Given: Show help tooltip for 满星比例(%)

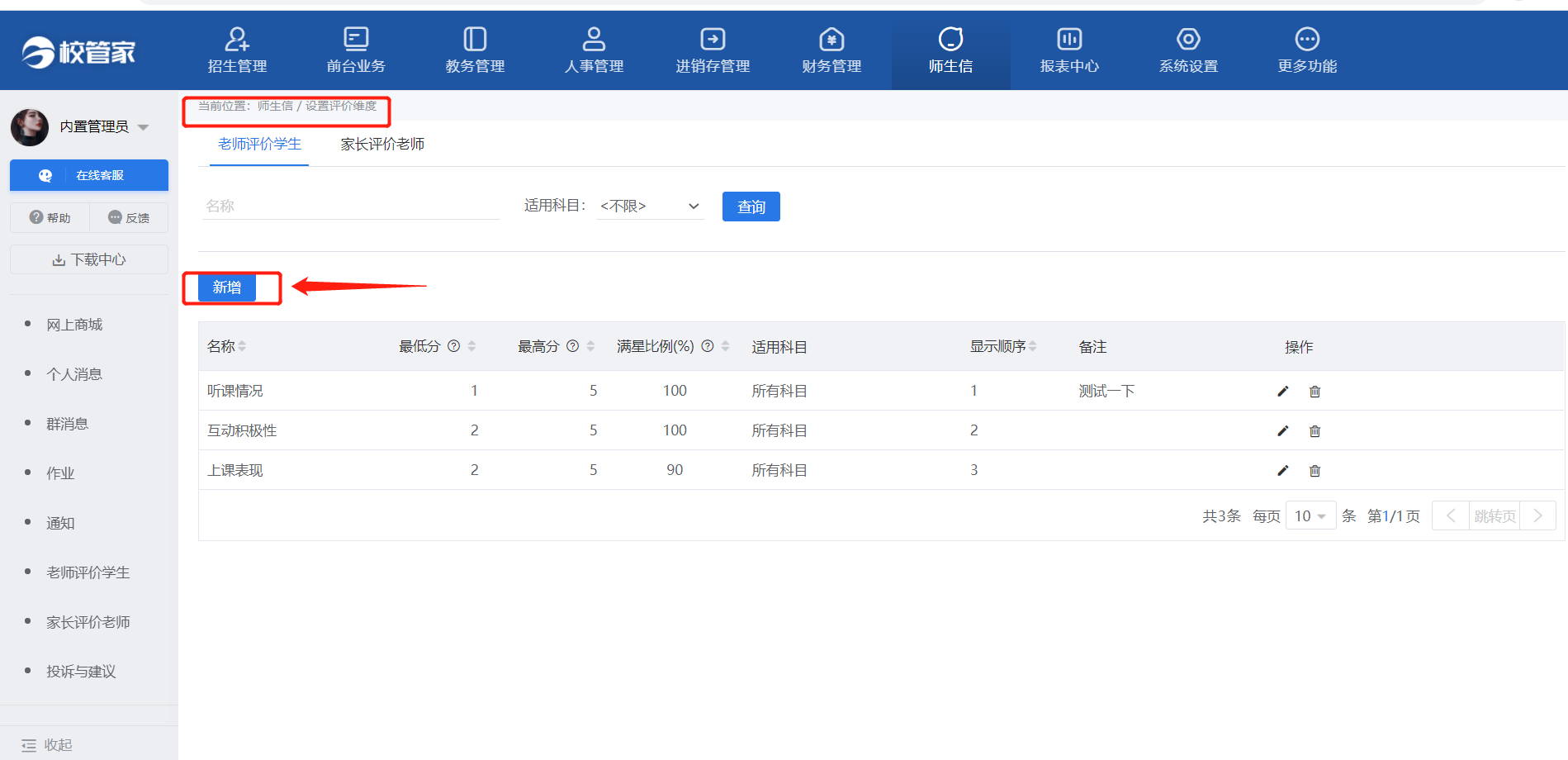Looking at the screenshot, I should click(x=708, y=346).
